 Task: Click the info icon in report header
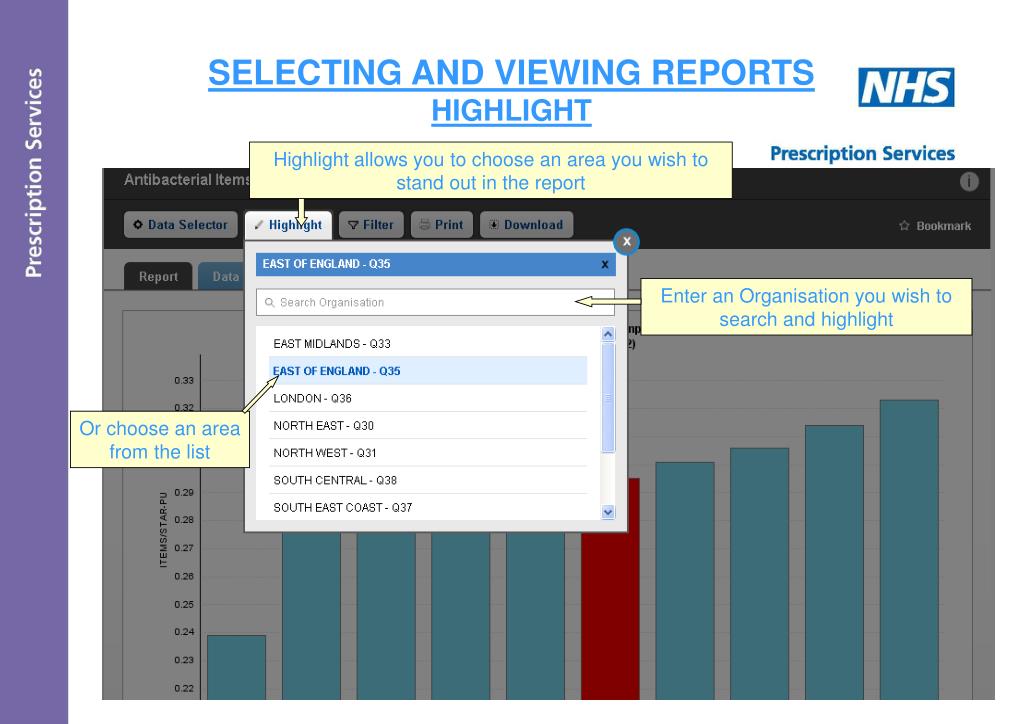(x=969, y=181)
